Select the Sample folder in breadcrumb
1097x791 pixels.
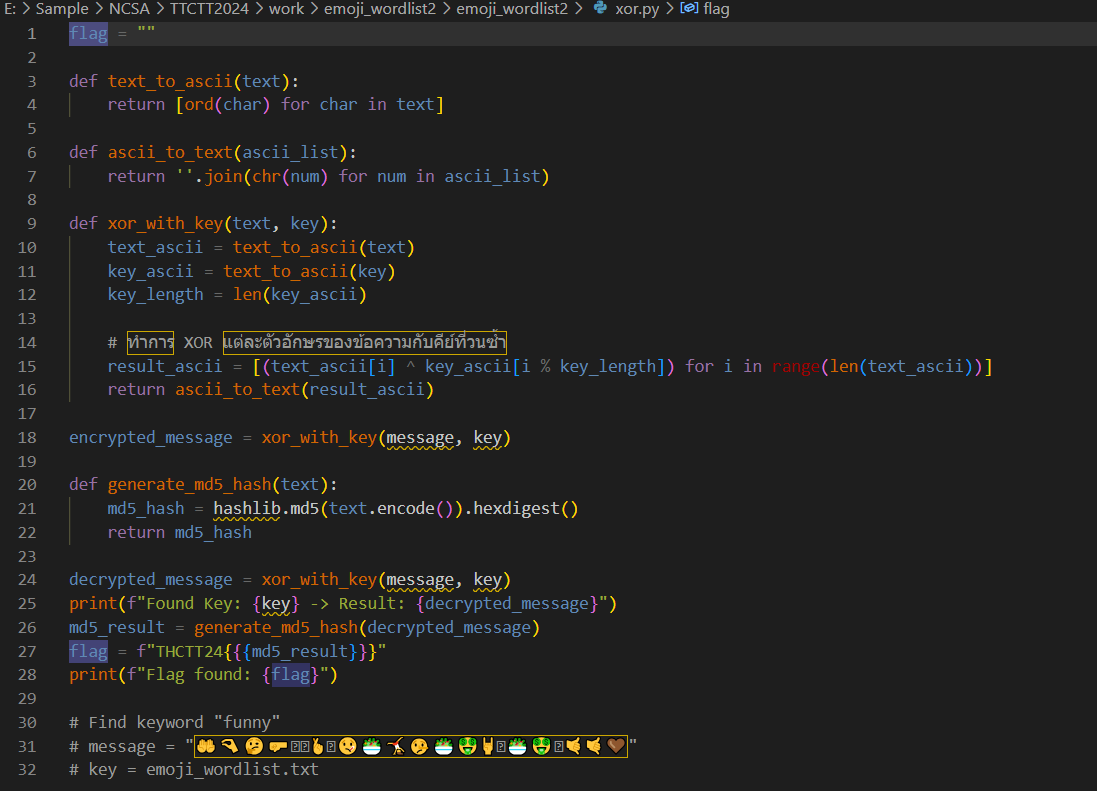tap(62, 9)
